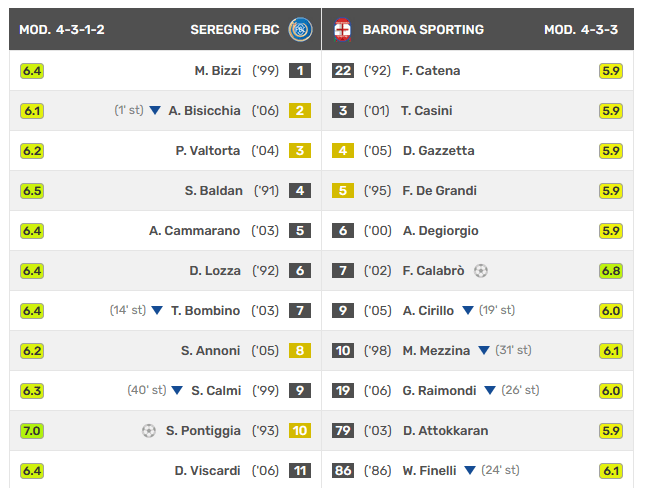Image resolution: width=645 pixels, height=488 pixels.
Task: Click S. Pontiggia's 7.0 rating badge
Action: 32,431
